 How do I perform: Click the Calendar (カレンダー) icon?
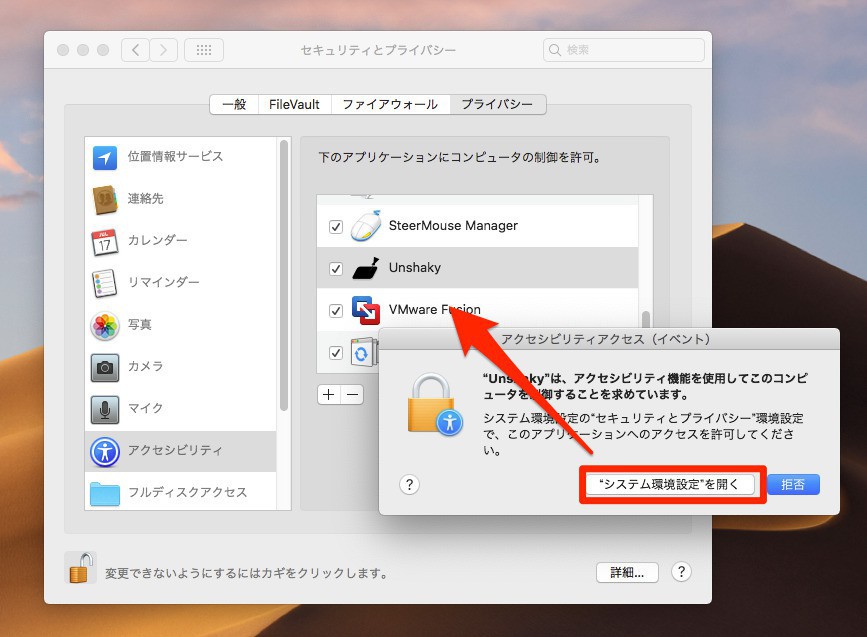105,242
